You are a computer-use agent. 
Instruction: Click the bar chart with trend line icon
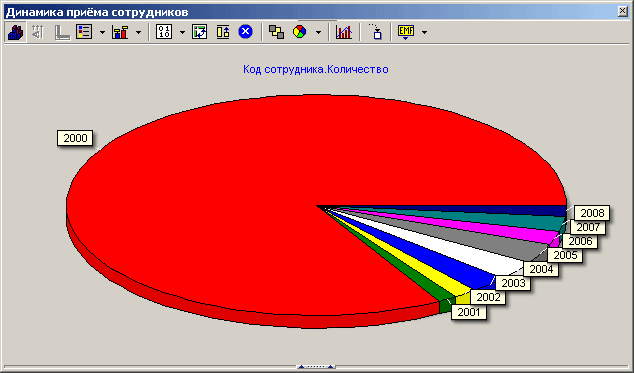tap(344, 32)
